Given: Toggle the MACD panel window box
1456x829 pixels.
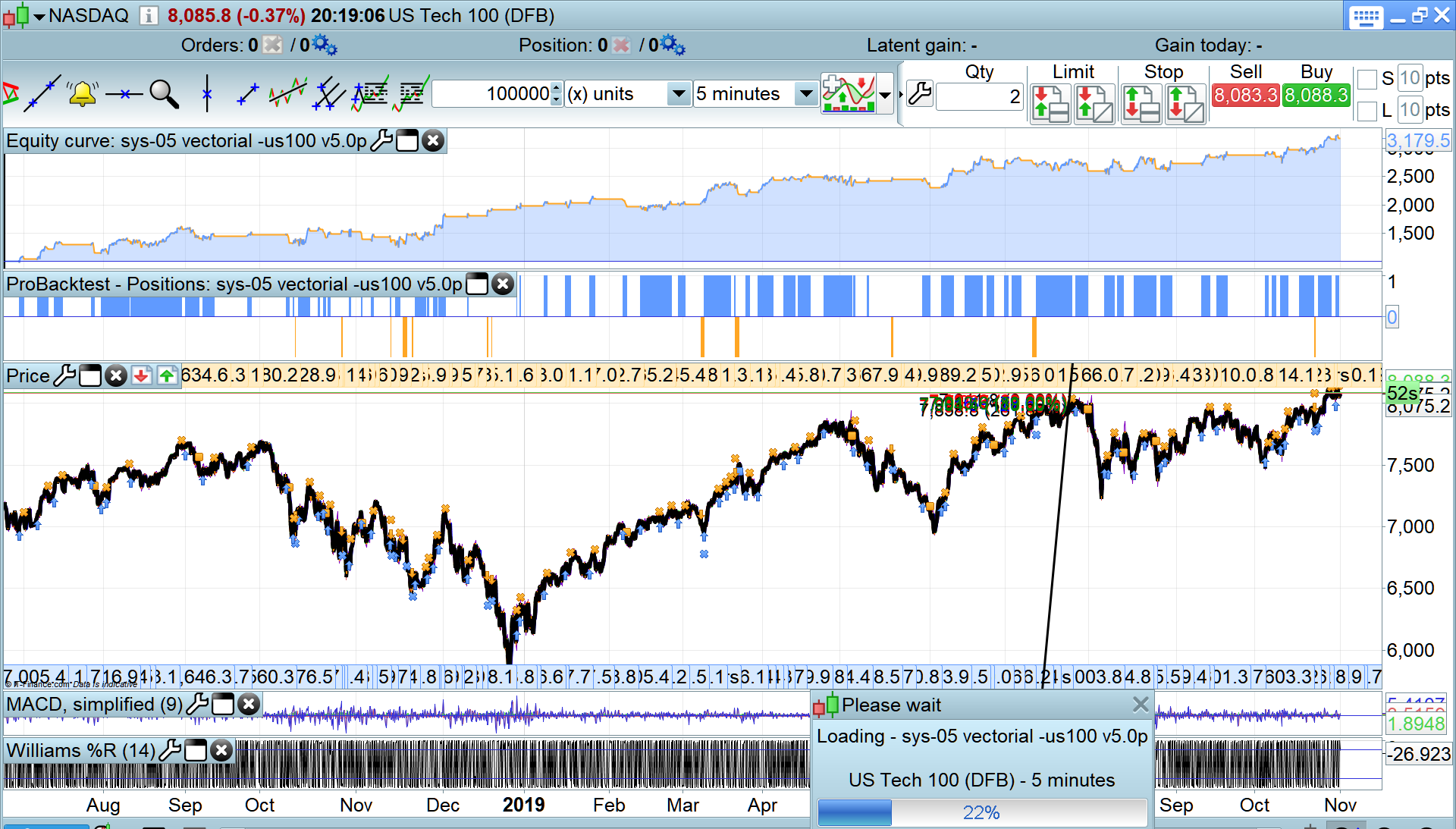Looking at the screenshot, I should coord(223,705).
